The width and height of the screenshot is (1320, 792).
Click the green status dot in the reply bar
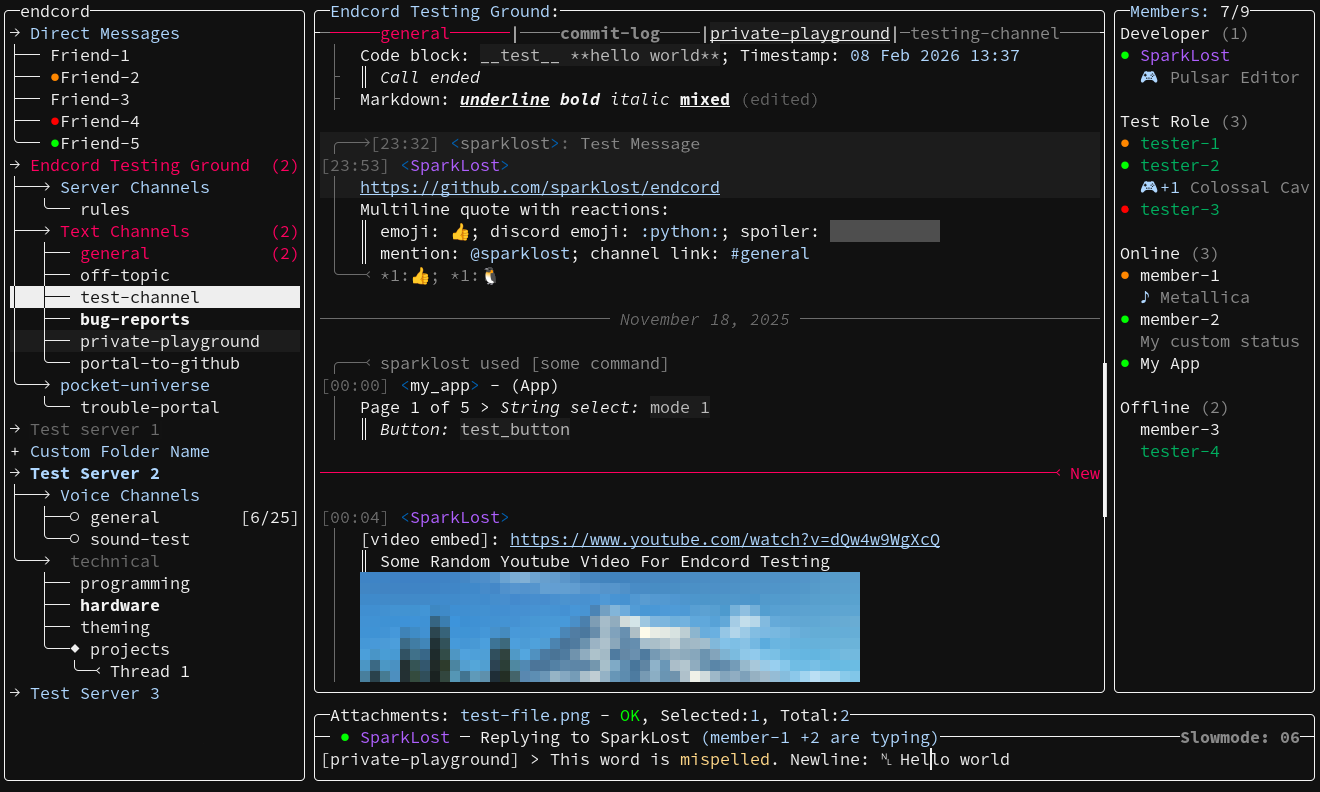[345, 737]
